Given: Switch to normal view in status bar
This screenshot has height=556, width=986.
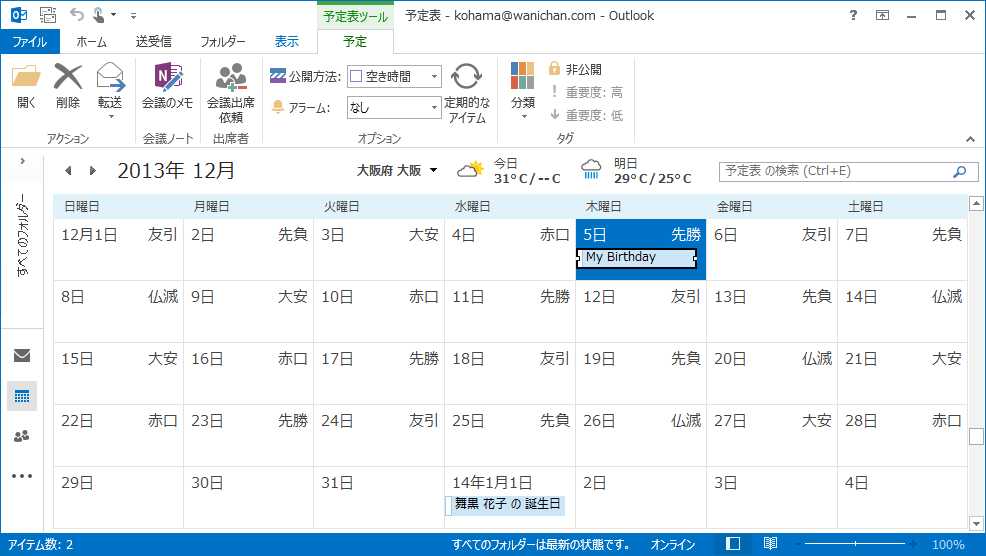Looking at the screenshot, I should 733,543.
